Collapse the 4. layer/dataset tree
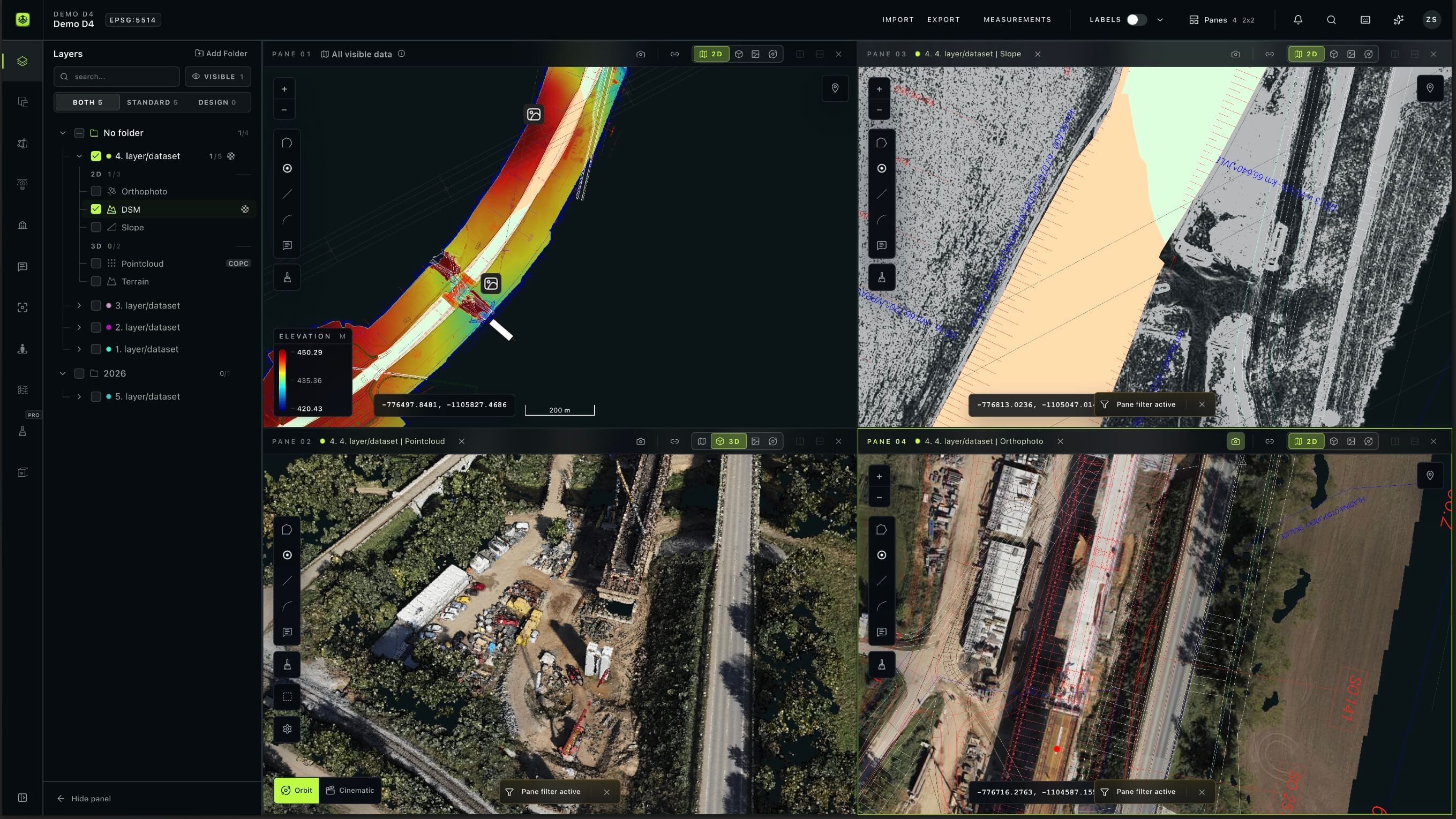 click(x=79, y=156)
